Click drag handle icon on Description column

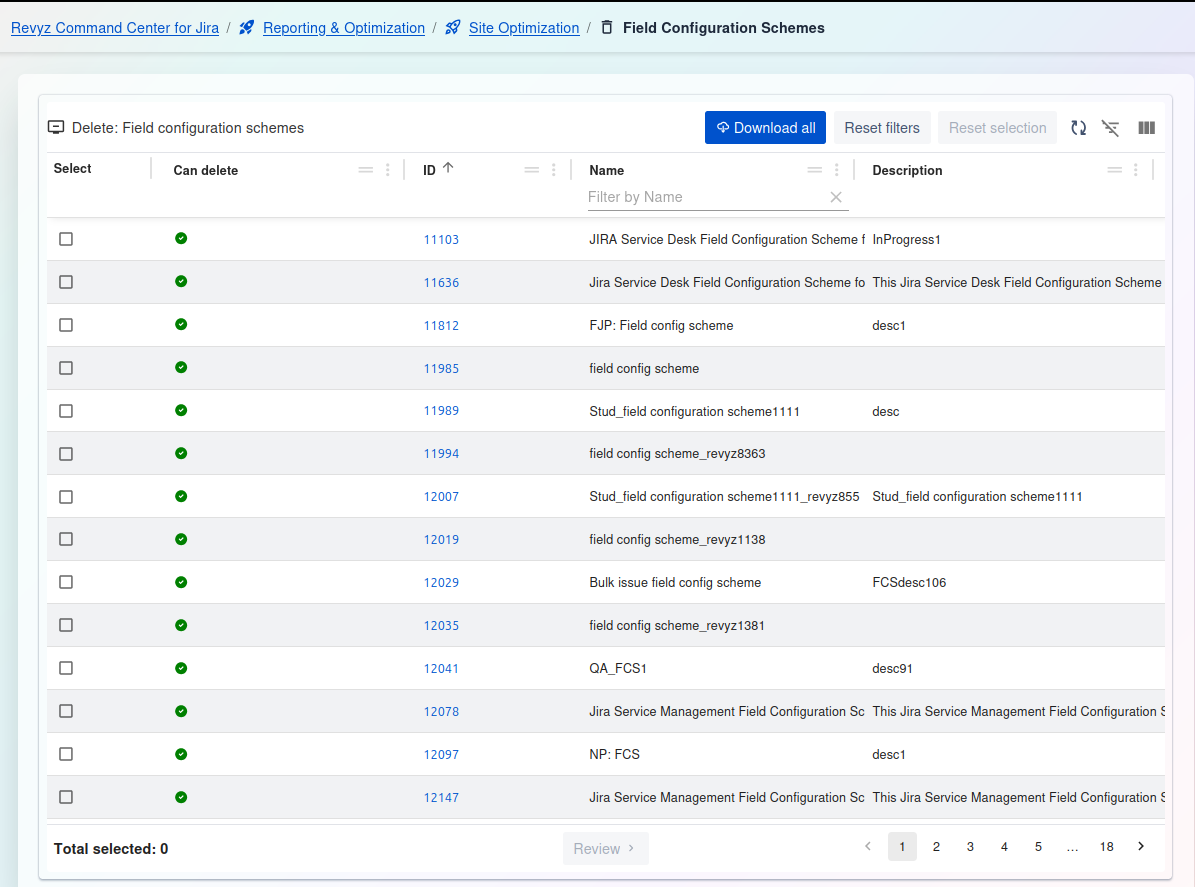[1114, 170]
